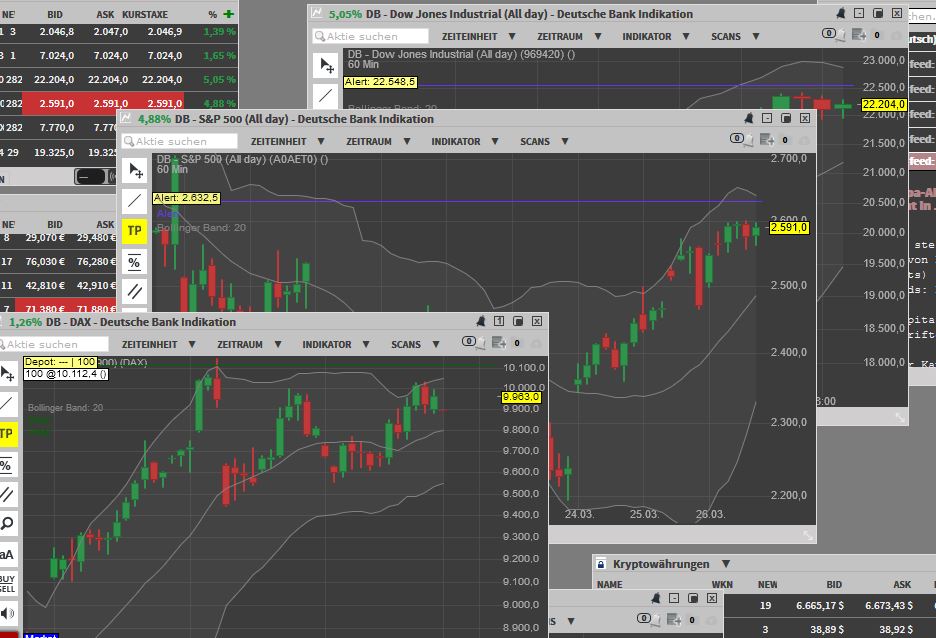This screenshot has width=936, height=638.
Task: Select the parallel channel tool in DAX chart
Action: tap(6, 494)
